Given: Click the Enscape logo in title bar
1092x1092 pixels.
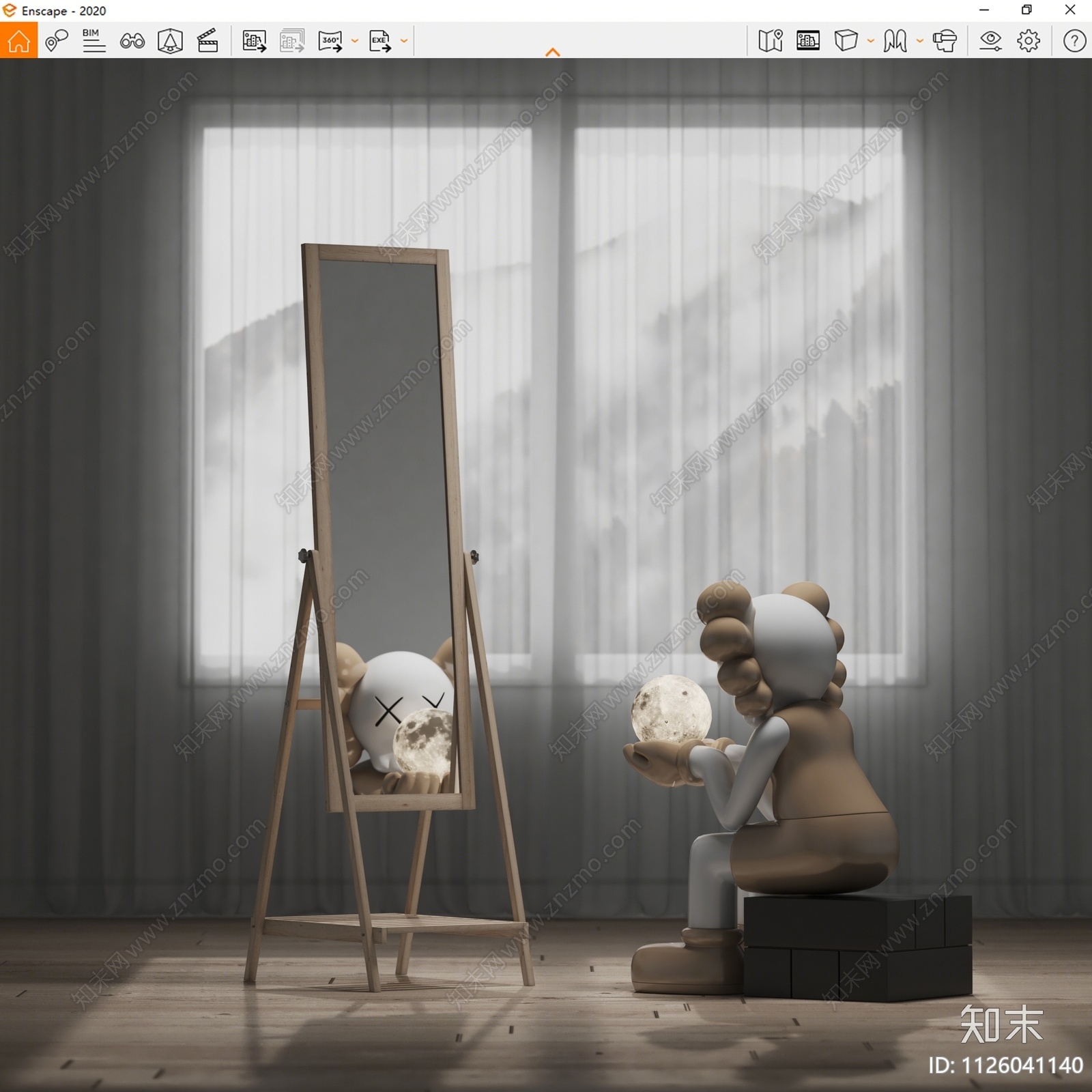Looking at the screenshot, I should point(10,10).
